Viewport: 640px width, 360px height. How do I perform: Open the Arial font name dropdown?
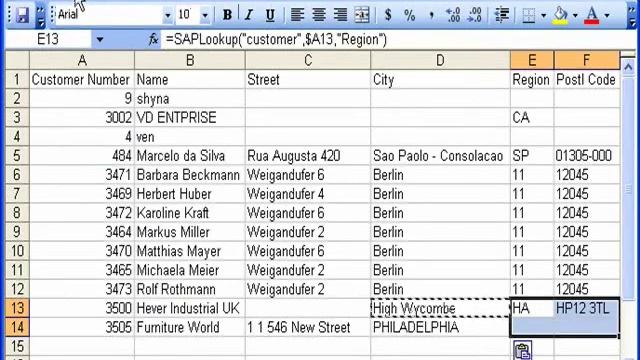[167, 16]
